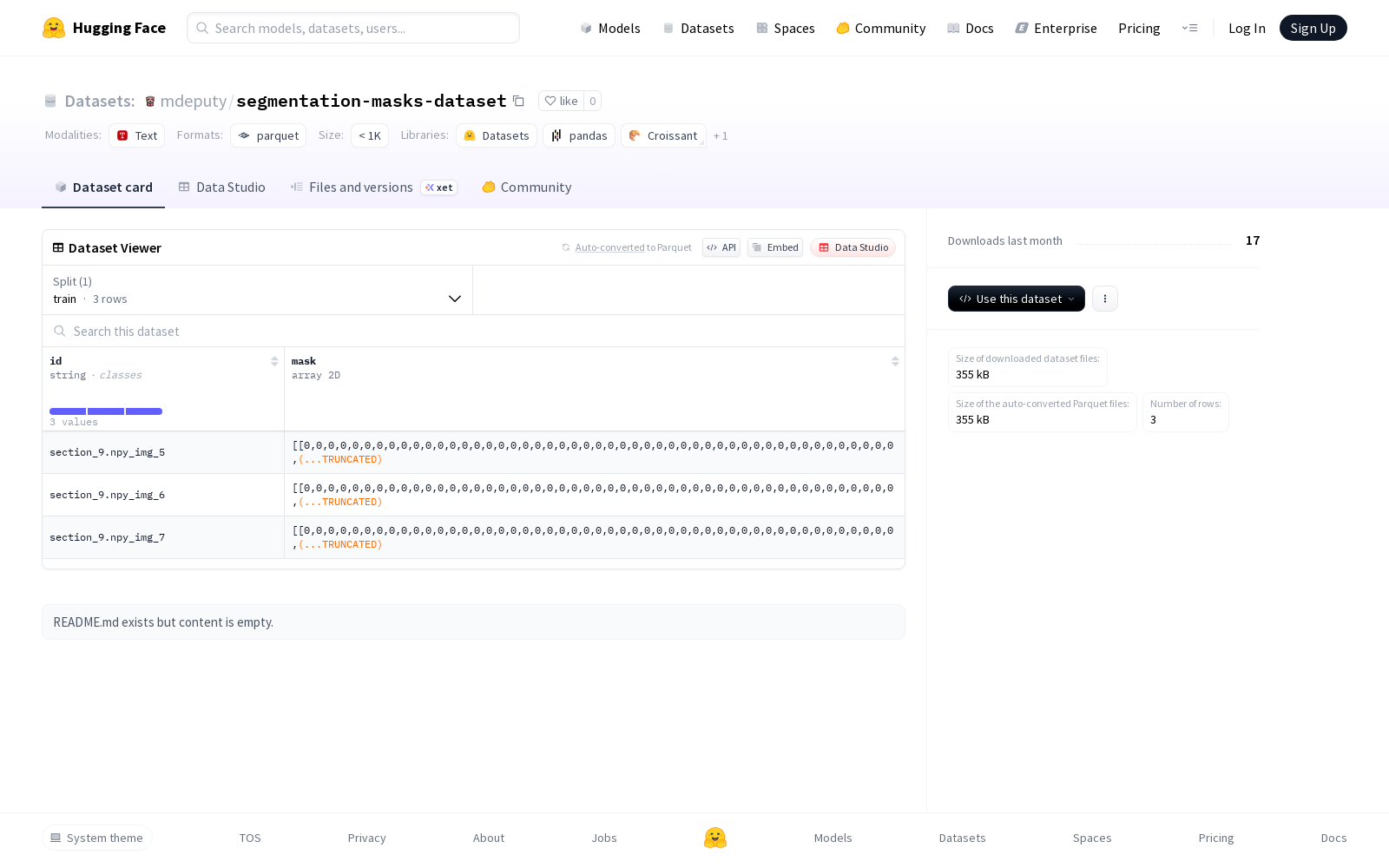This screenshot has height=868, width=1389.
Task: Go to Models in the top navigation
Action: pyautogui.click(x=610, y=28)
